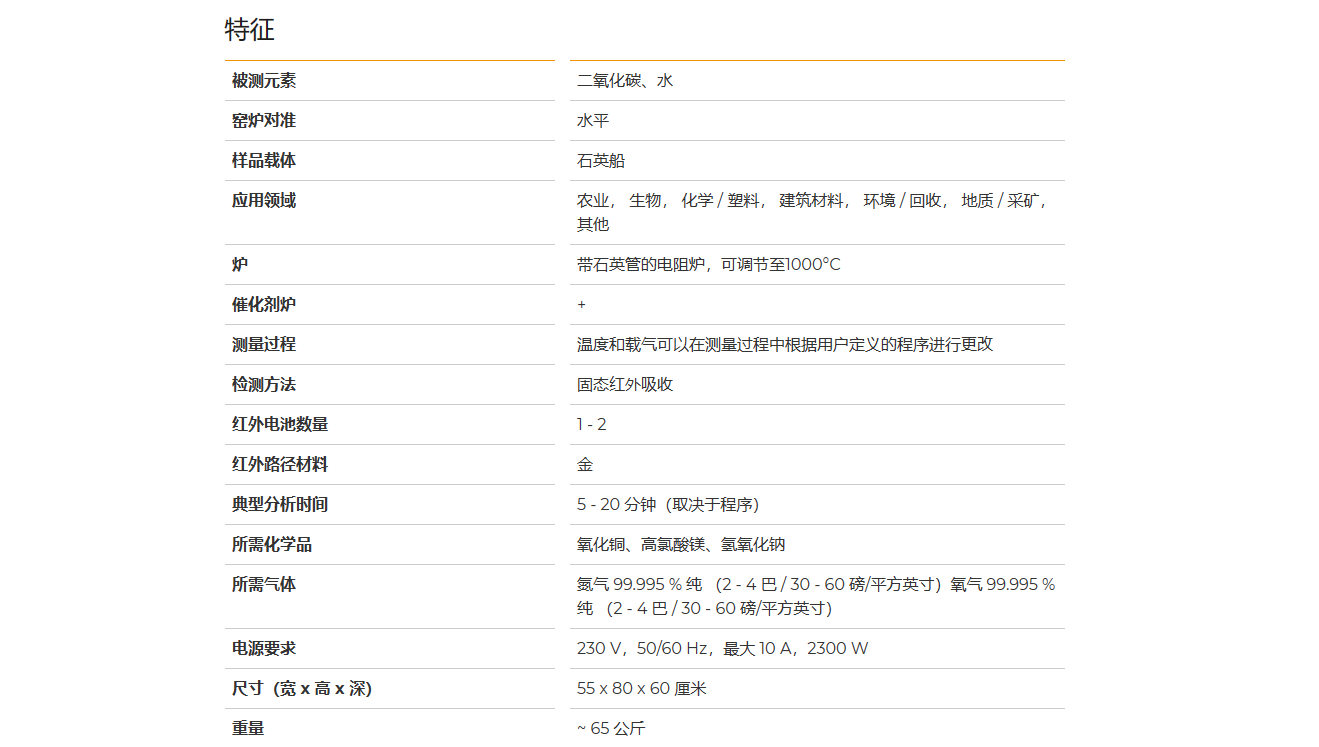The width and height of the screenshot is (1319, 747).
Task: Click the 红外电池数量 row label
Action: click(279, 425)
